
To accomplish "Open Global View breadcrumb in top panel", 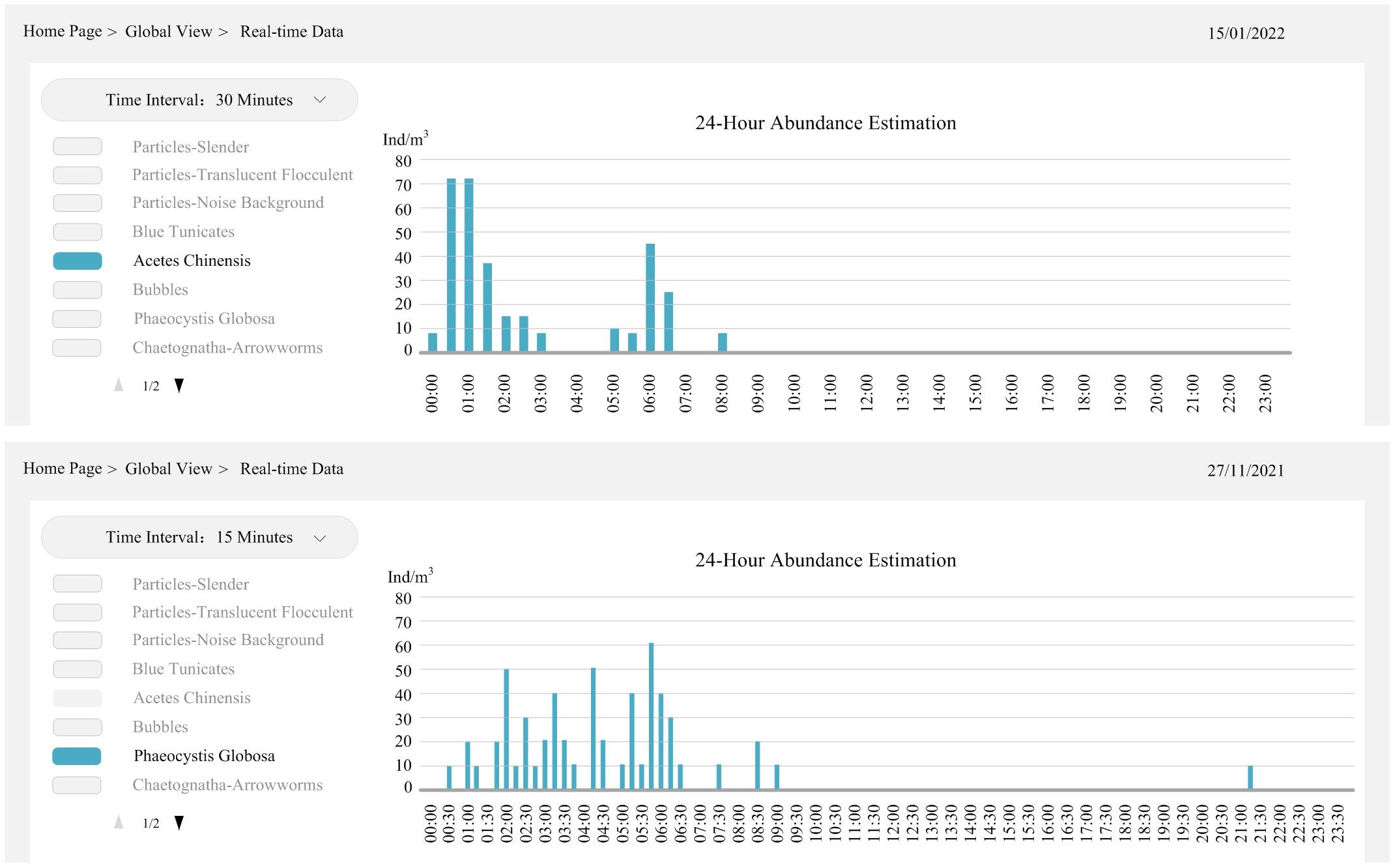I will (x=169, y=31).
